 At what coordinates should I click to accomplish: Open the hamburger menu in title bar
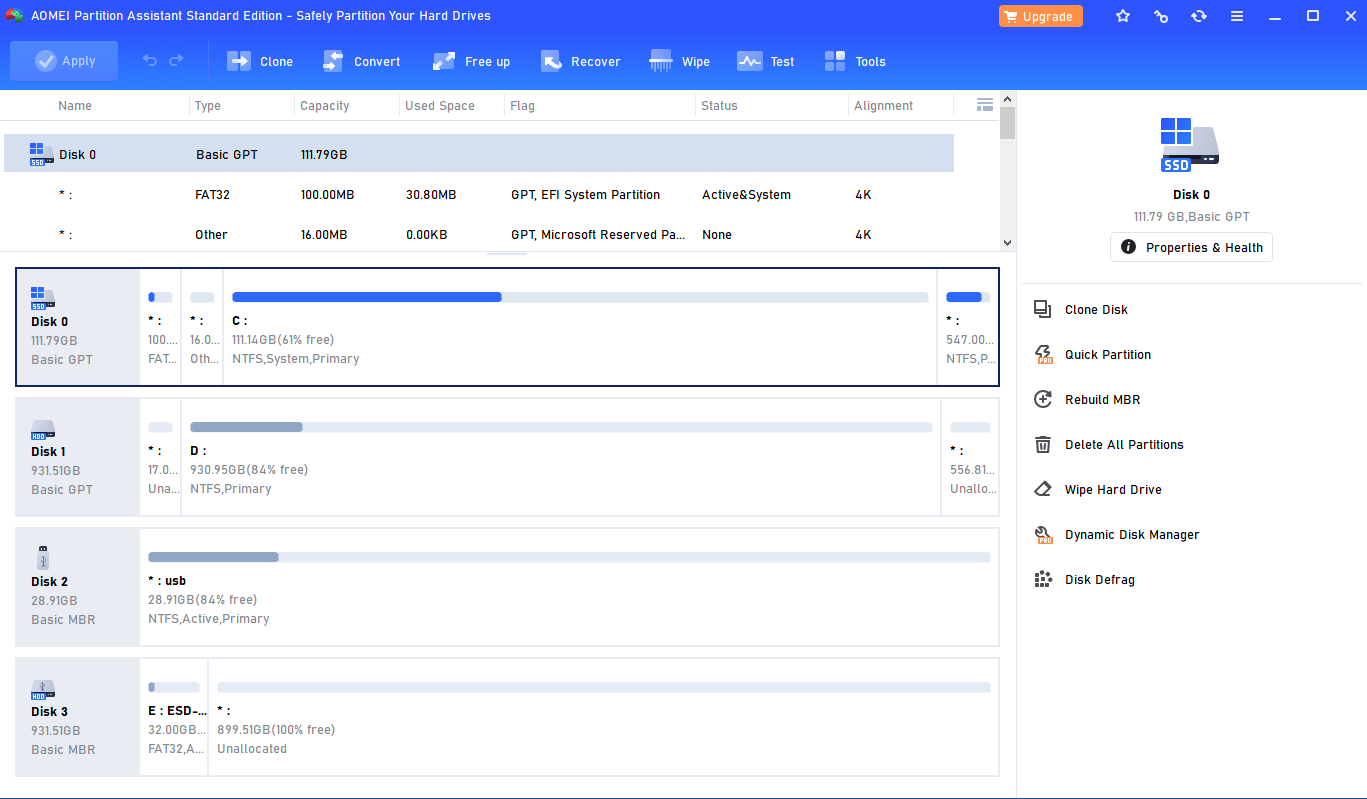pos(1237,17)
